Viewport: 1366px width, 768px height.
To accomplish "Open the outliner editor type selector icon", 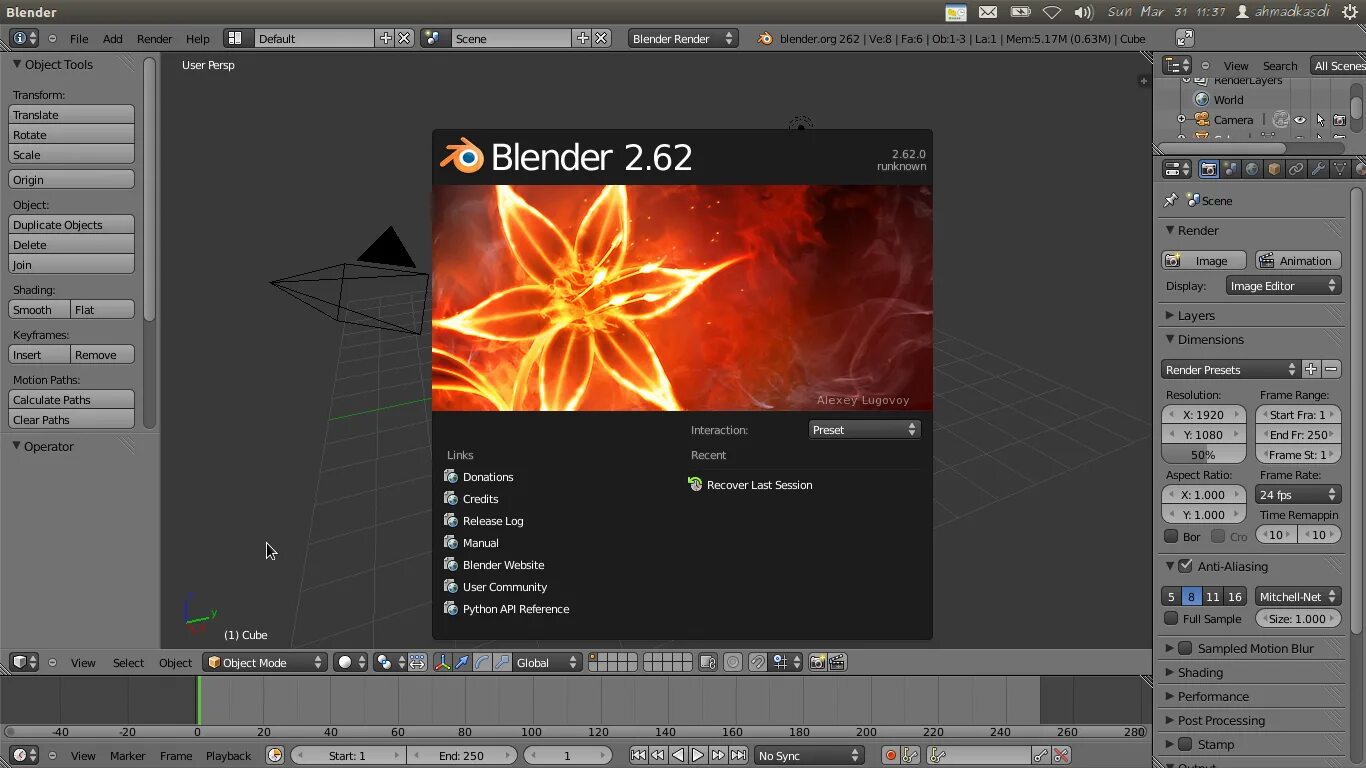I will point(1178,65).
